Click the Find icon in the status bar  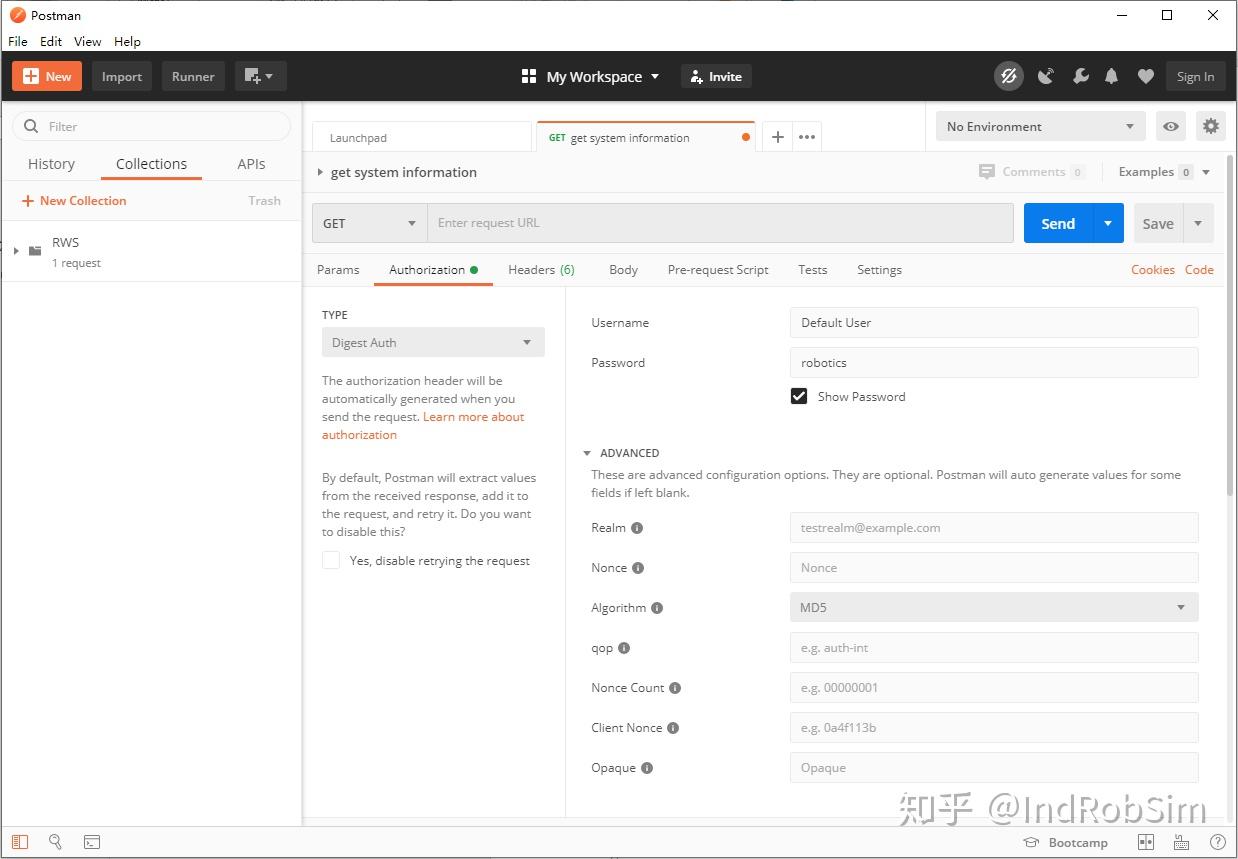[55, 842]
